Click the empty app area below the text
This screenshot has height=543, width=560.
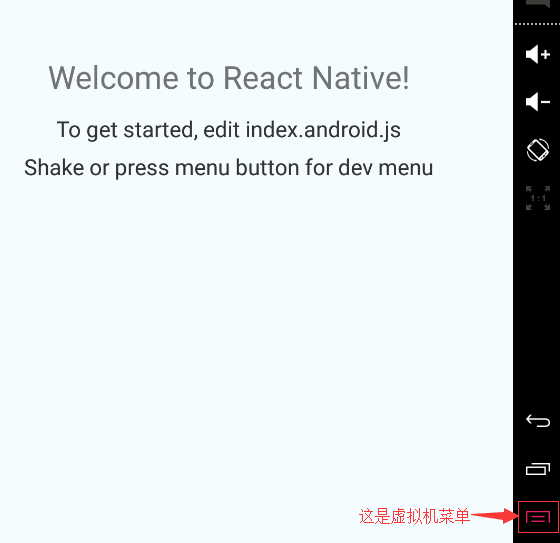(x=256, y=322)
